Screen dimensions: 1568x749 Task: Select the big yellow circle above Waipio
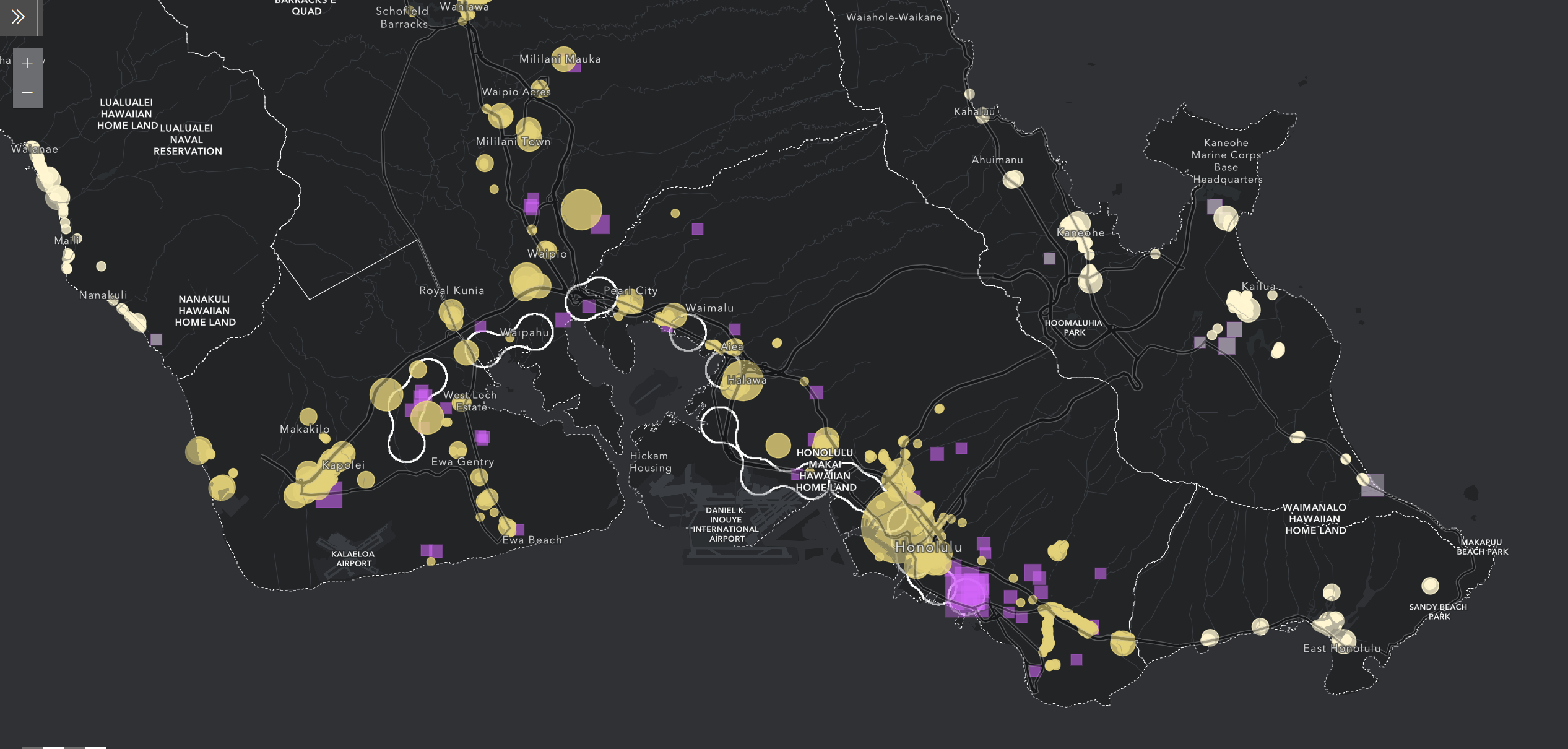point(581,209)
